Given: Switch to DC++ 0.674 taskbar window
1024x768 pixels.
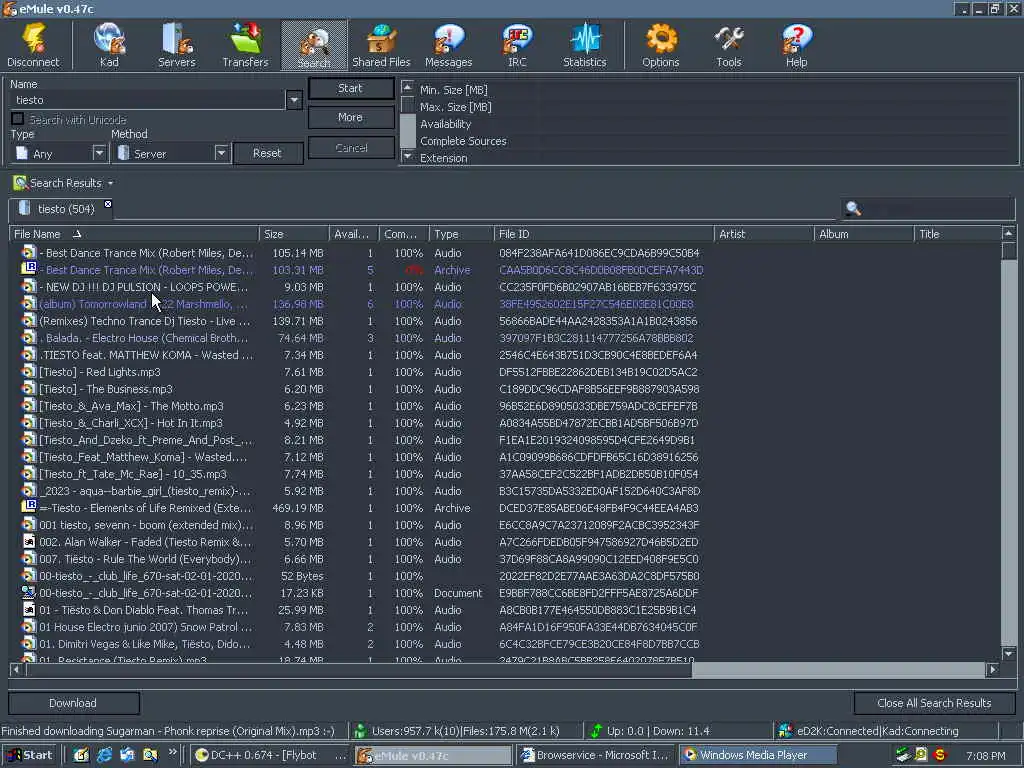Looking at the screenshot, I should point(271,755).
